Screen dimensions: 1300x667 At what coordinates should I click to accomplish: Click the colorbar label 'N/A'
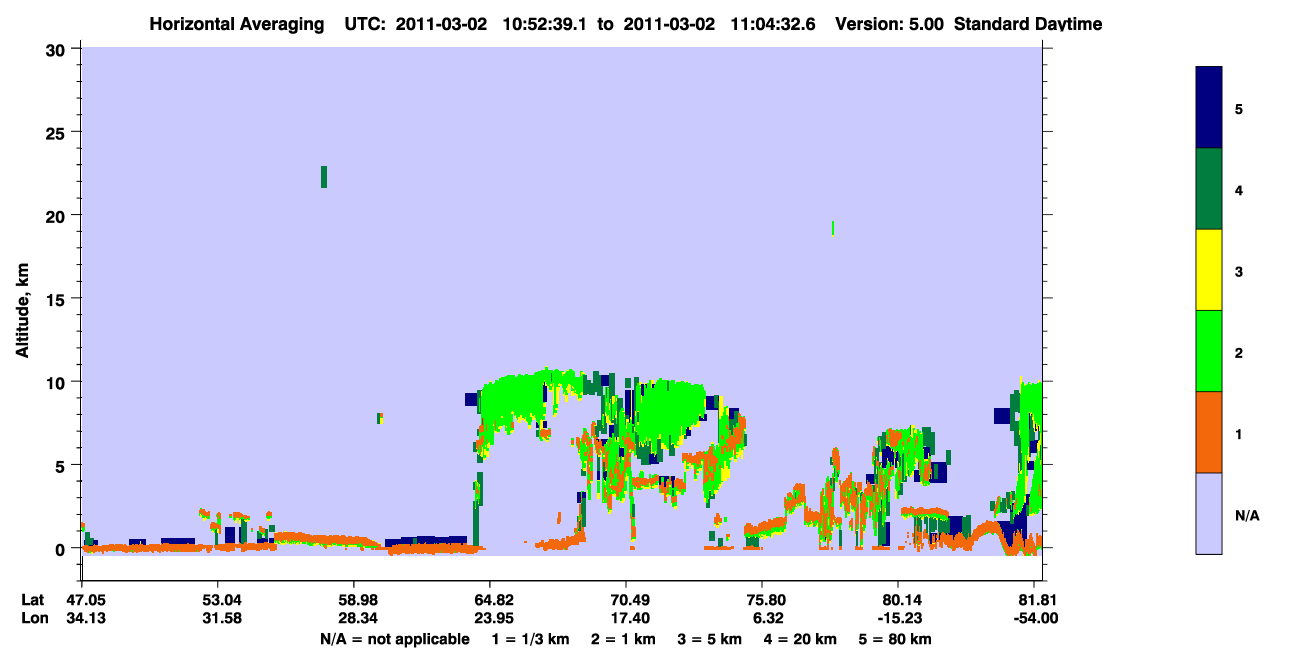click(x=1246, y=514)
